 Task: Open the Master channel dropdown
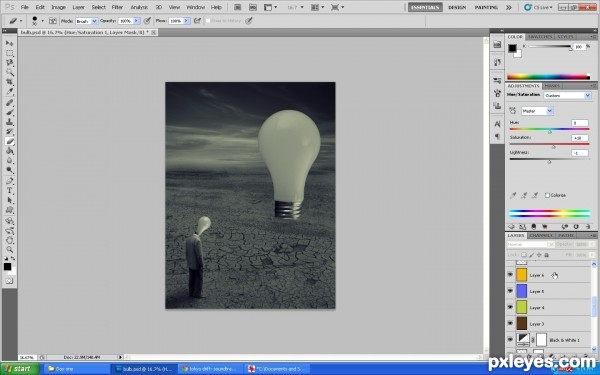[537, 111]
